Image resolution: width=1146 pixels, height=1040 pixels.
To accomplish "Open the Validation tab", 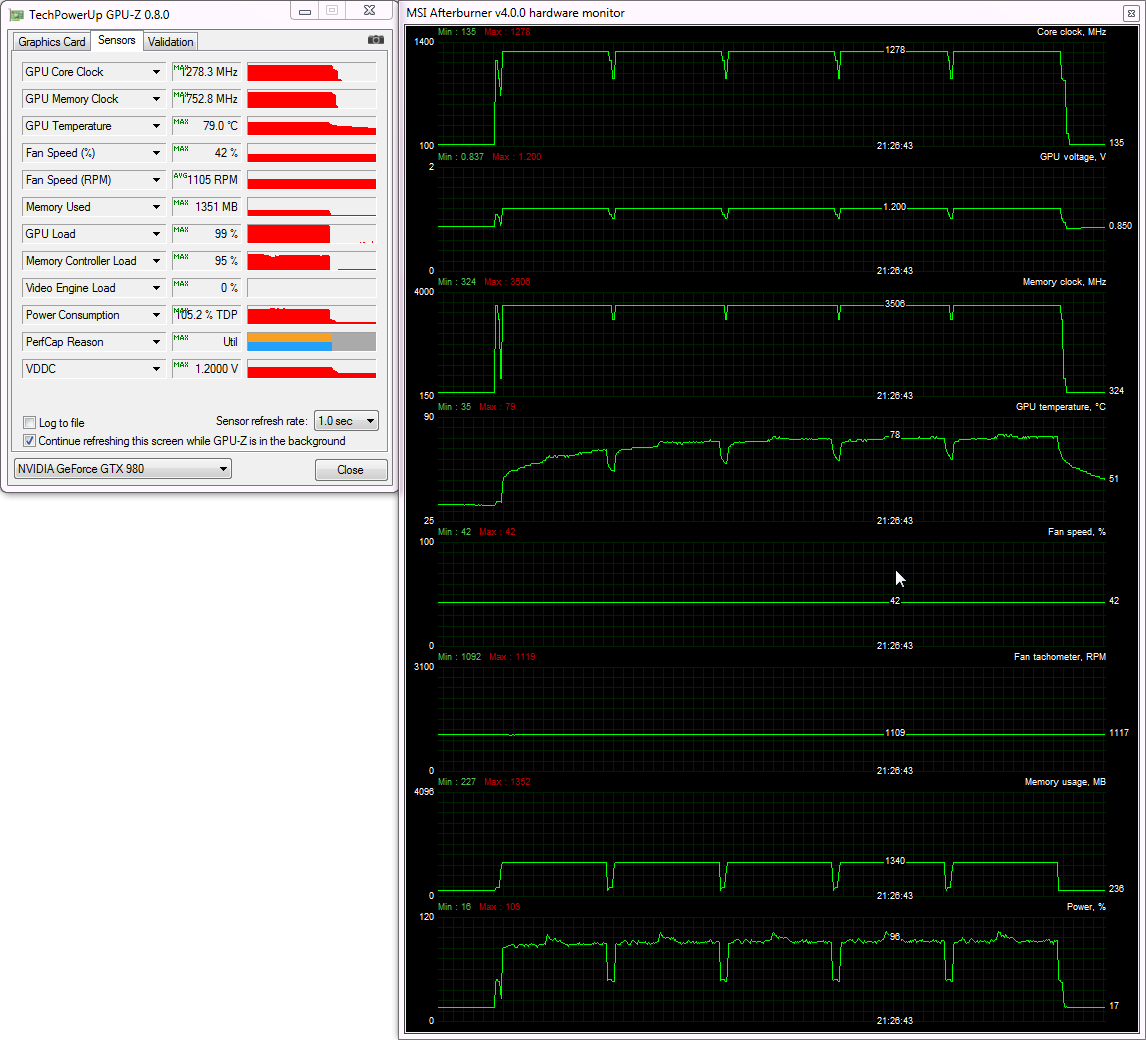I will click(x=170, y=42).
